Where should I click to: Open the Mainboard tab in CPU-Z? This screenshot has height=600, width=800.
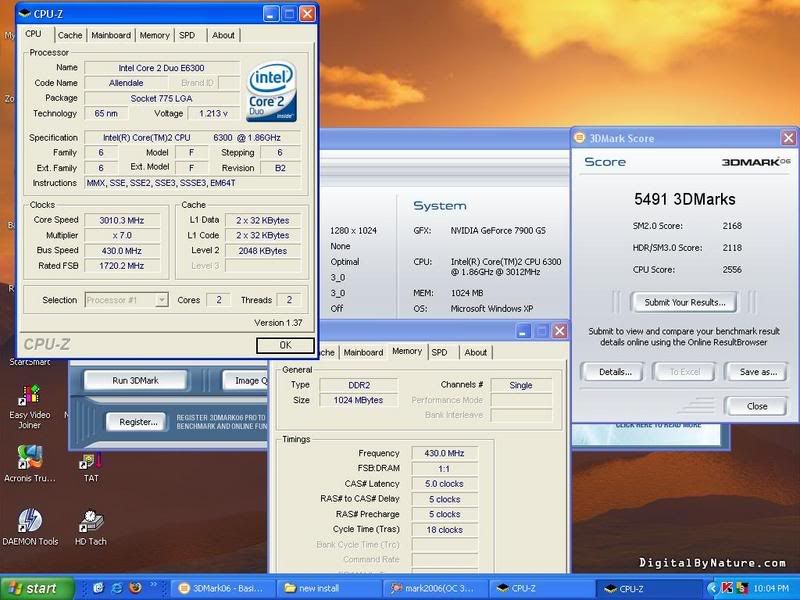pyautogui.click(x=111, y=34)
